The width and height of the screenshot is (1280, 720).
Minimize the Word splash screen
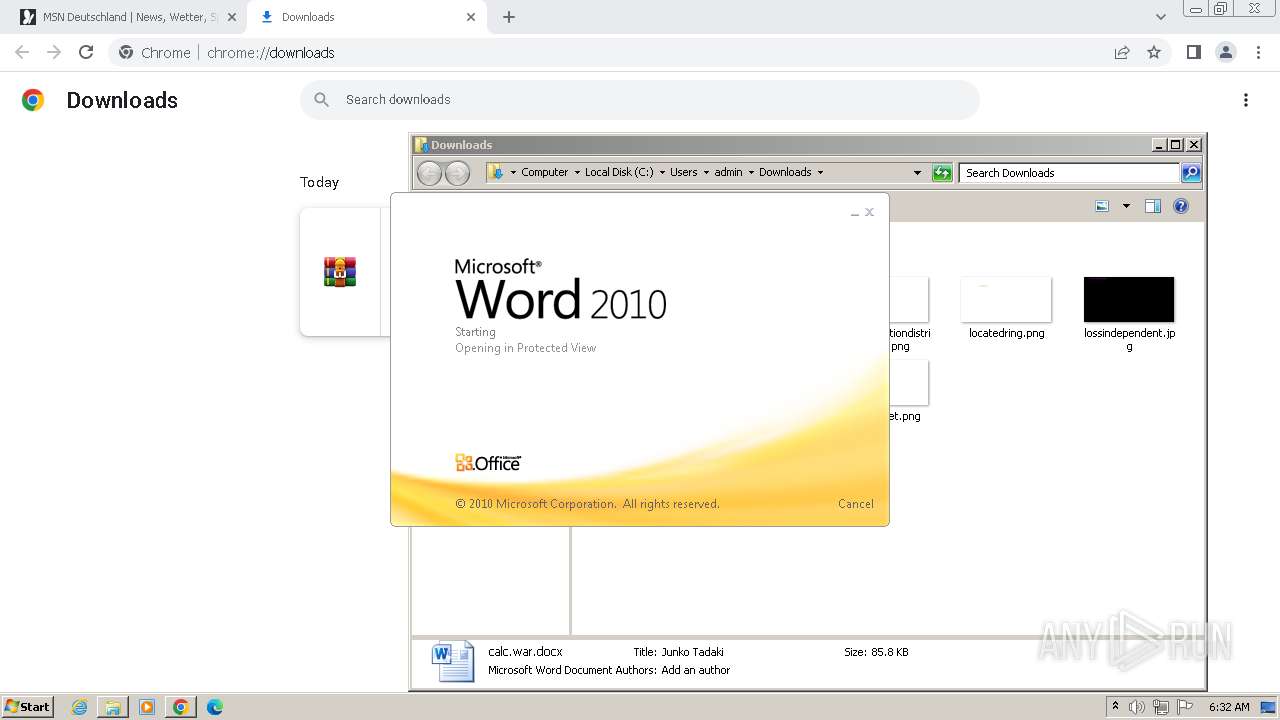854,213
